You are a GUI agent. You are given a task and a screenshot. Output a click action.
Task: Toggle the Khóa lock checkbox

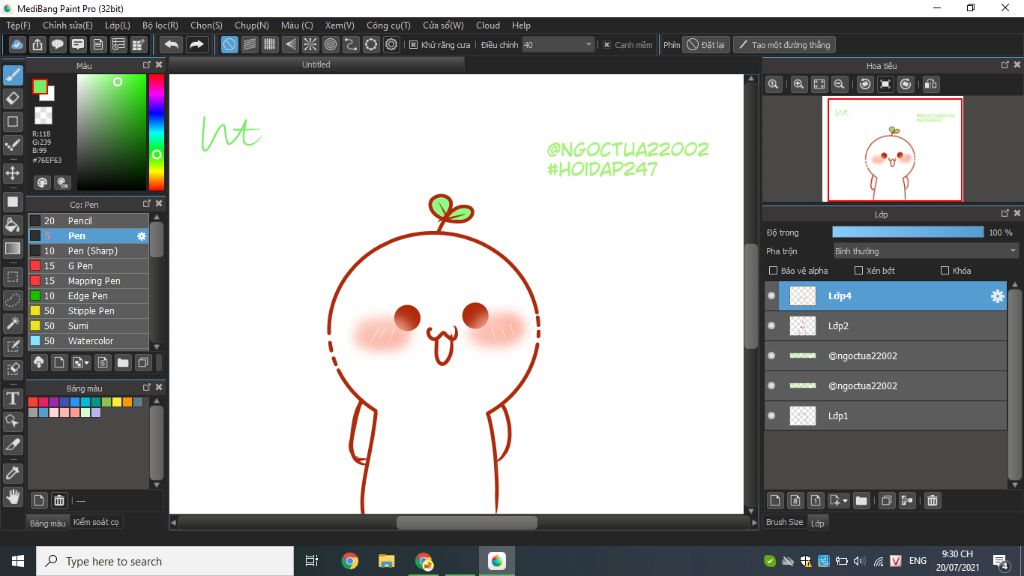945,271
